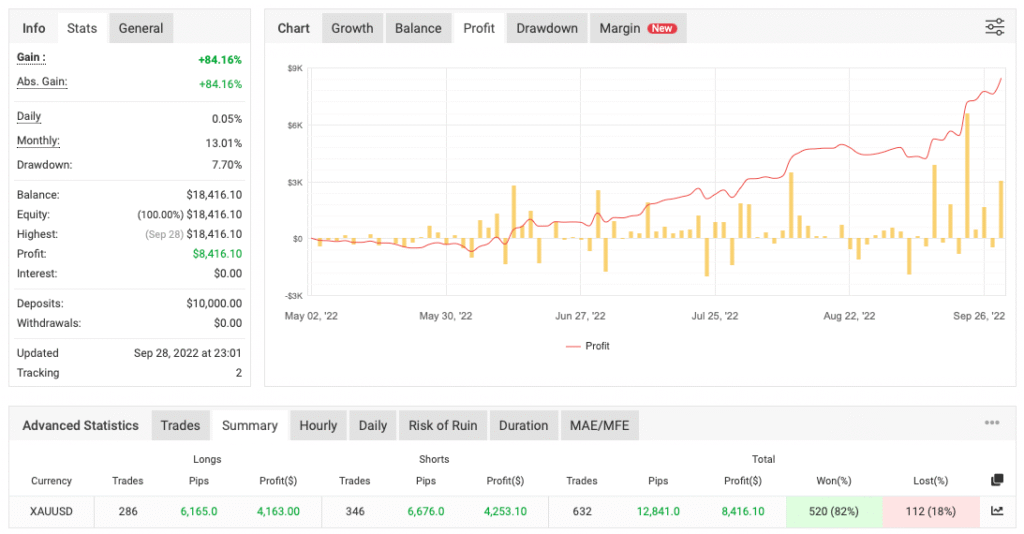Click the three-dot more options icon
This screenshot has width=1024, height=534.
click(x=991, y=423)
